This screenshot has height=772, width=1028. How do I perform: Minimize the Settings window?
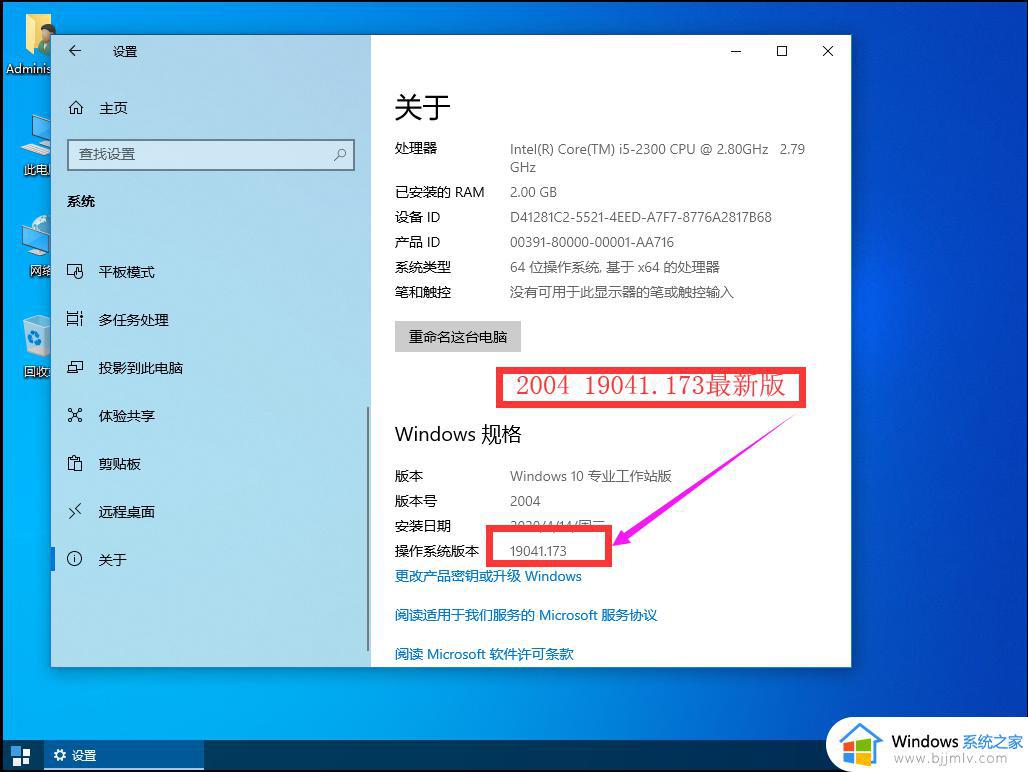(736, 51)
